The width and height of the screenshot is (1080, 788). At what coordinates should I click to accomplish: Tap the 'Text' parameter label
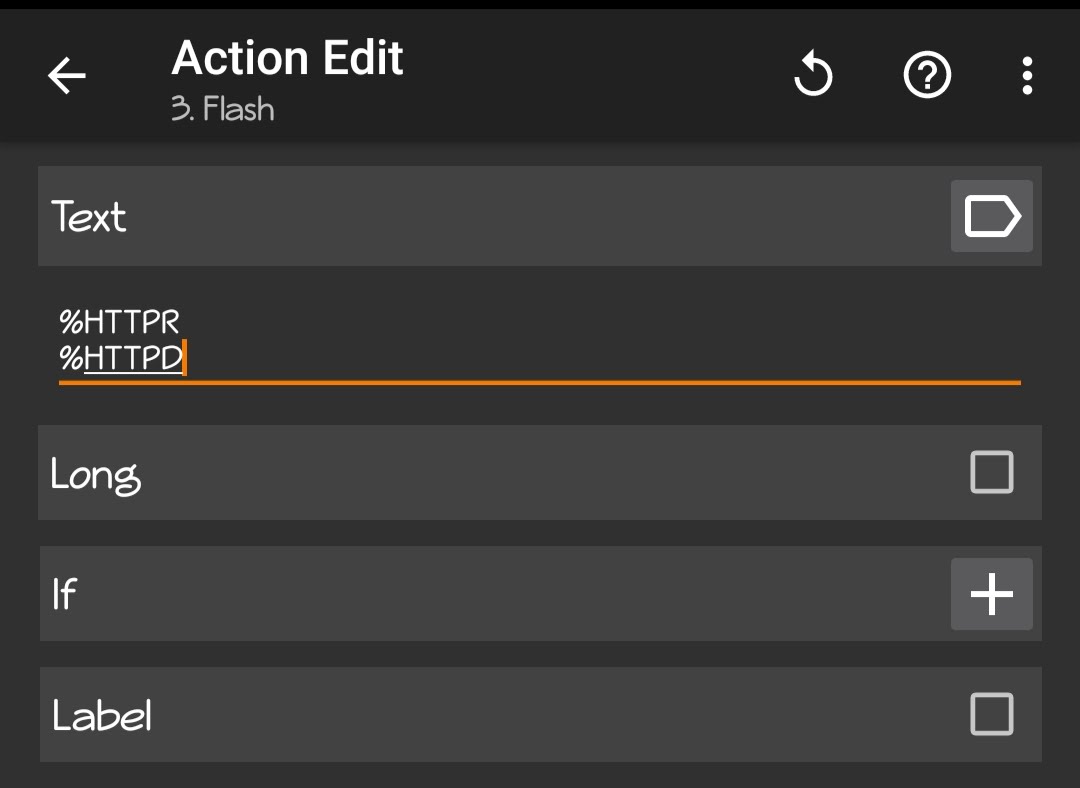pos(89,216)
